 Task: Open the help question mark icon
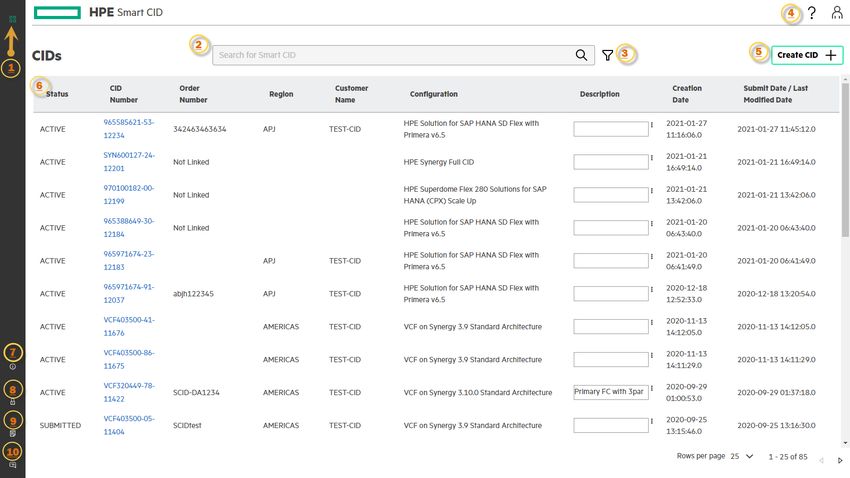812,12
